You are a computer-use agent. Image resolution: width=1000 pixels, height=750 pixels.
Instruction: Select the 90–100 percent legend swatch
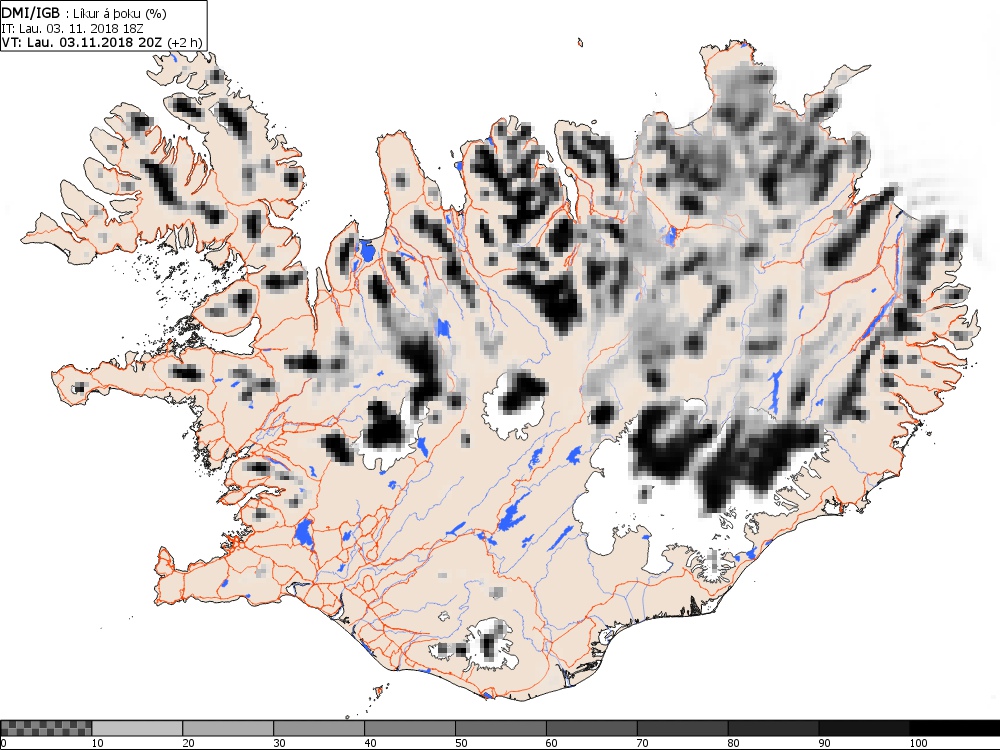click(x=864, y=728)
